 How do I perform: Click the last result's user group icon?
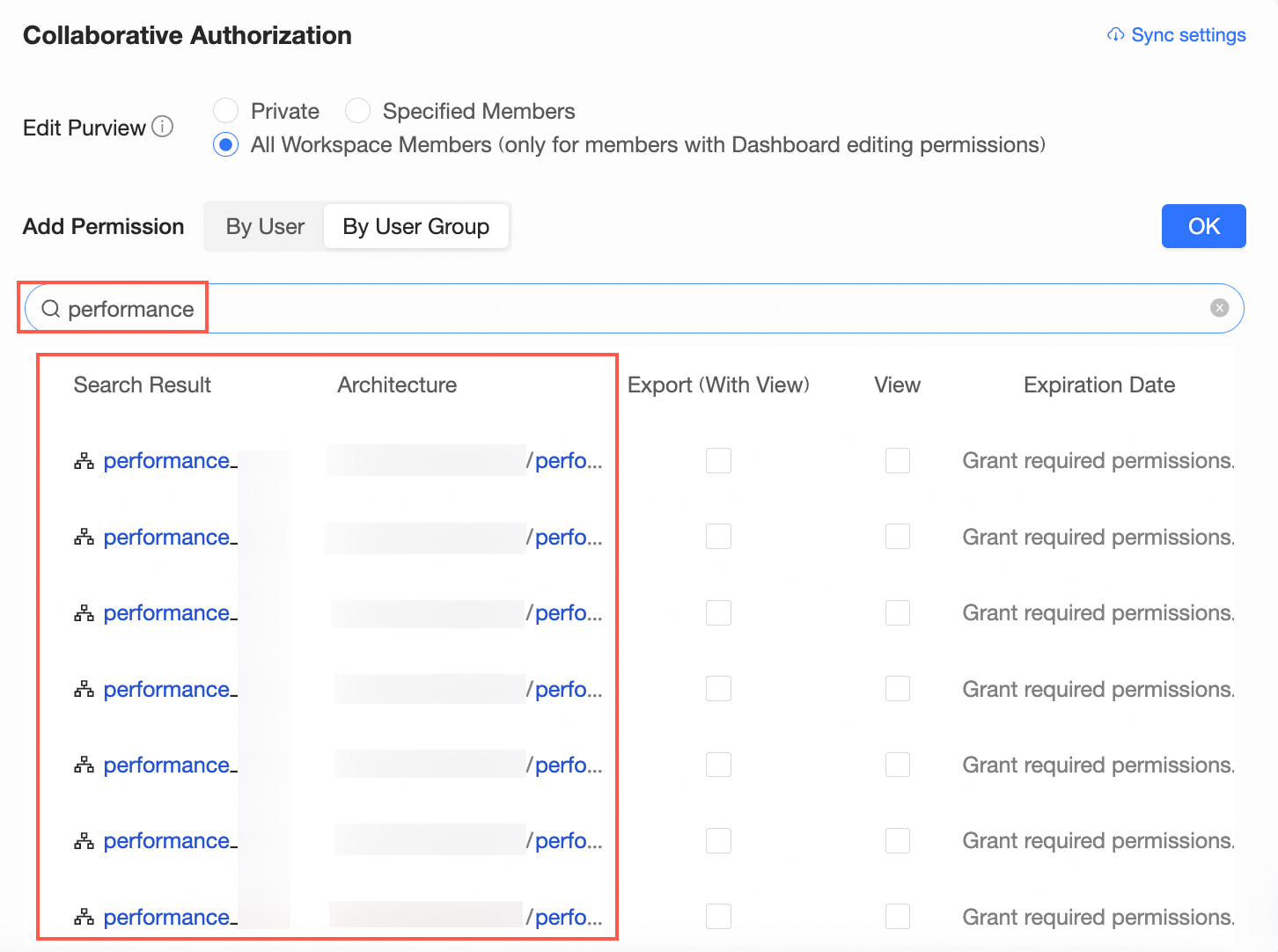pos(84,918)
